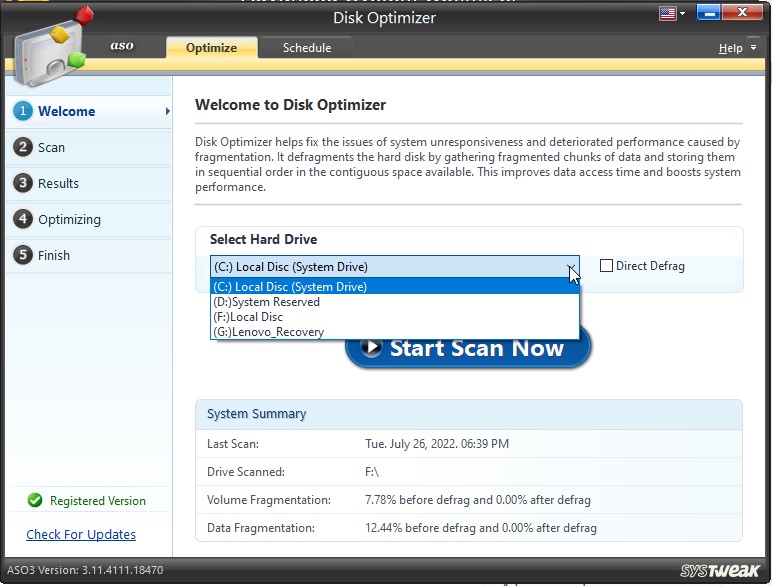This screenshot has width=772, height=586.
Task: Minimize the Disk Optimizer window
Action: pyautogui.click(x=709, y=12)
